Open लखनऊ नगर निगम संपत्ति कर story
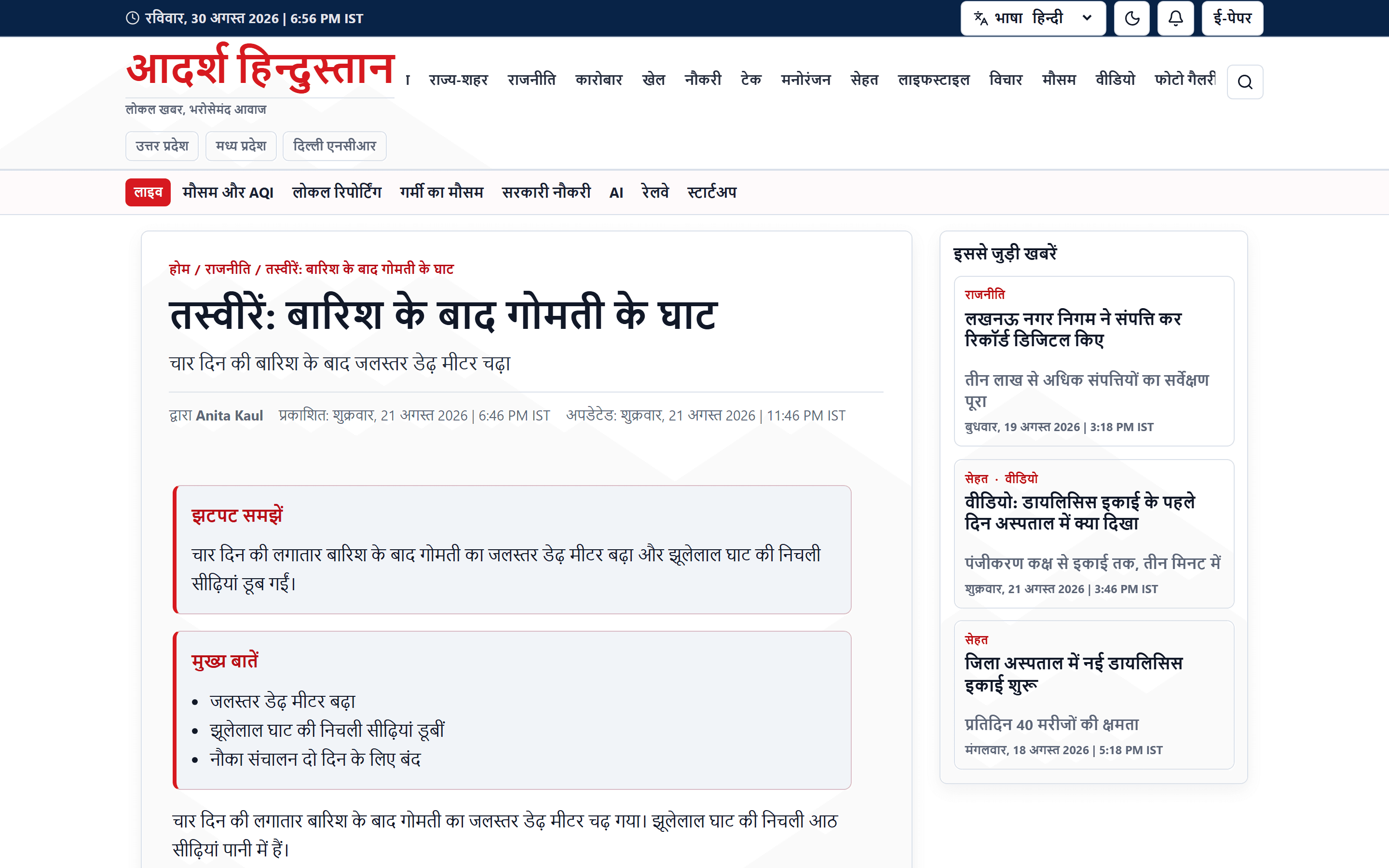The height and width of the screenshot is (868, 1389). click(x=1073, y=329)
